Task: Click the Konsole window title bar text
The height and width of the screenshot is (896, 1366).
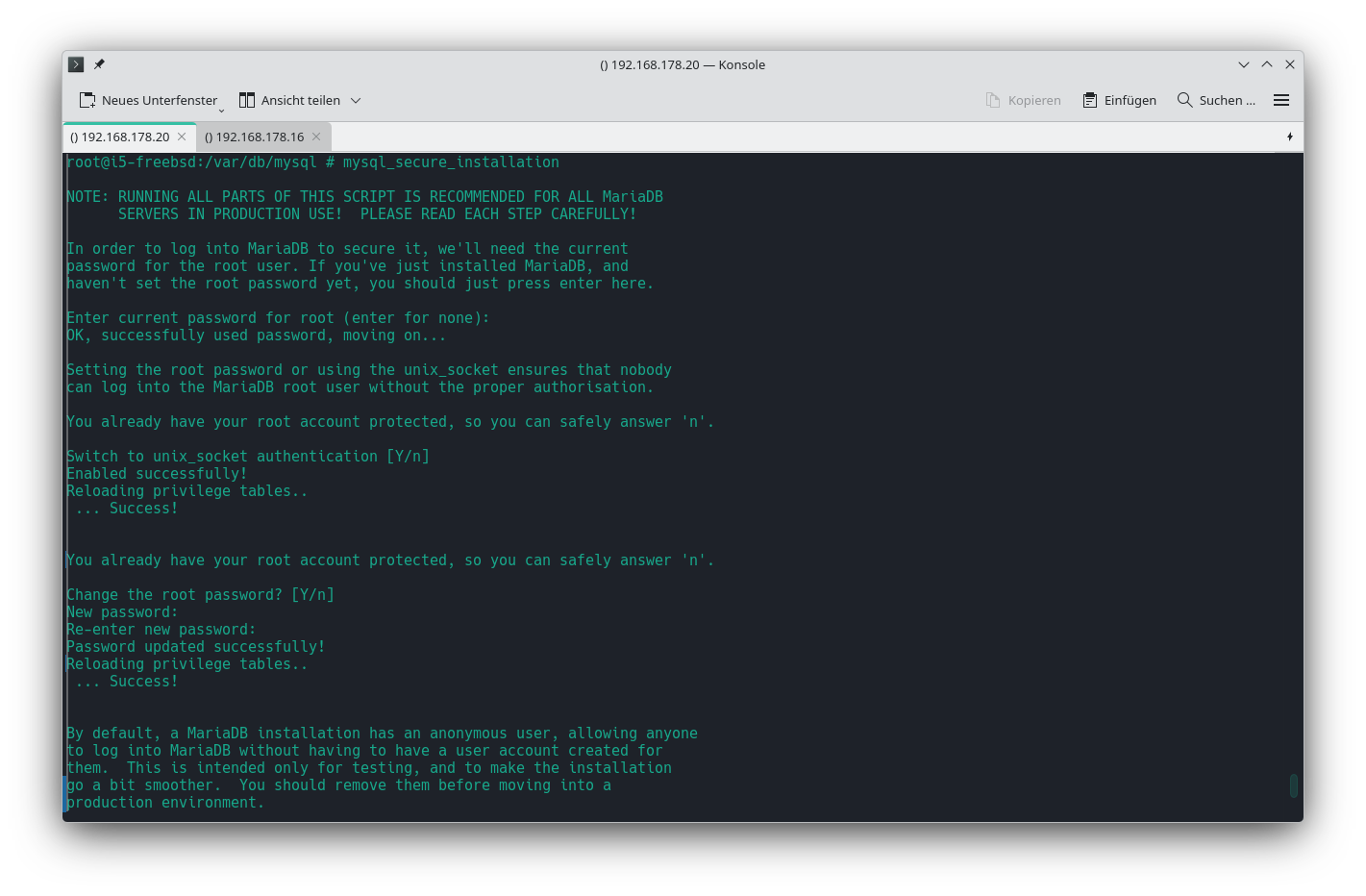Action: [683, 64]
